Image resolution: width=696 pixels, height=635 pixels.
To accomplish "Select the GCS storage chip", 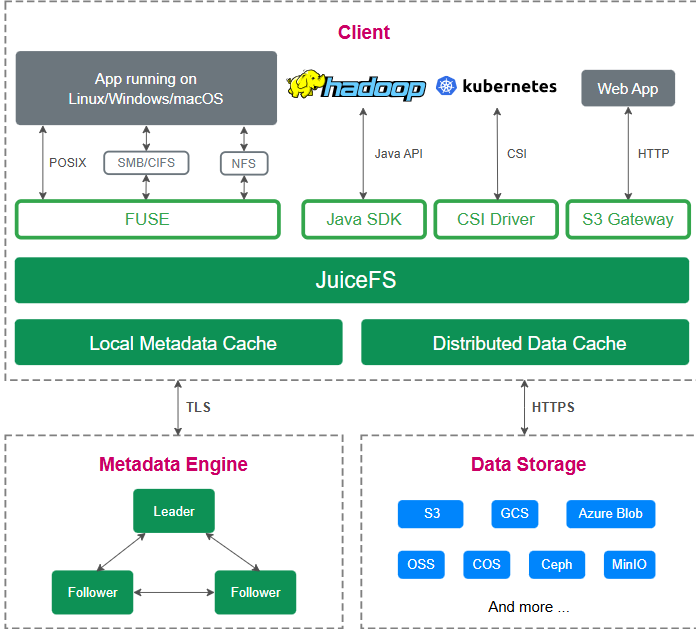I will click(514, 514).
